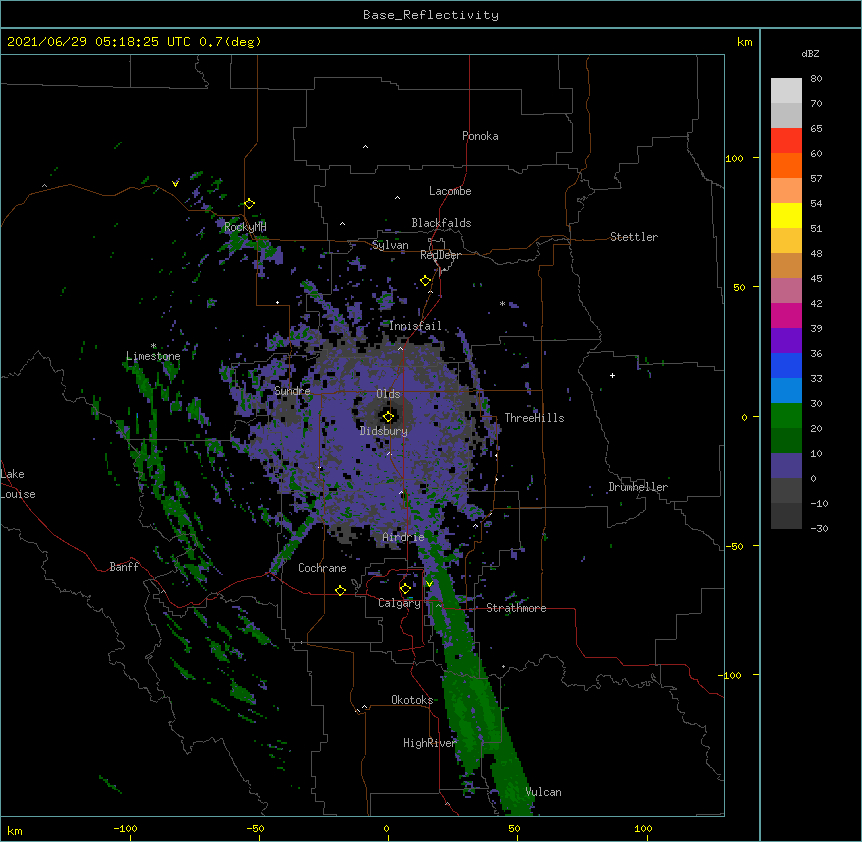Click the yellow diamond marker above Calgary label

click(405, 589)
